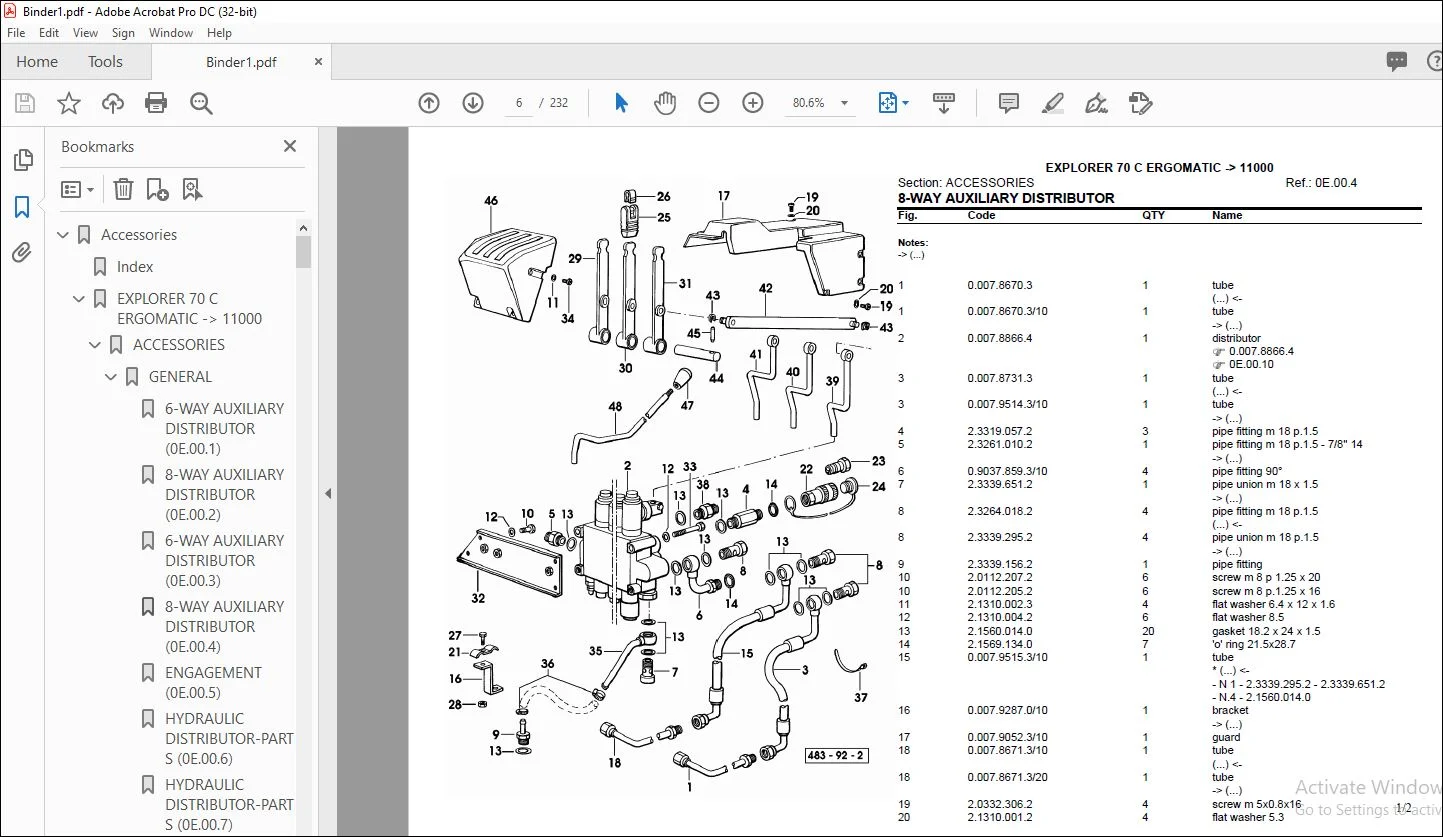Zoom out with the minus circle icon

coord(709,103)
